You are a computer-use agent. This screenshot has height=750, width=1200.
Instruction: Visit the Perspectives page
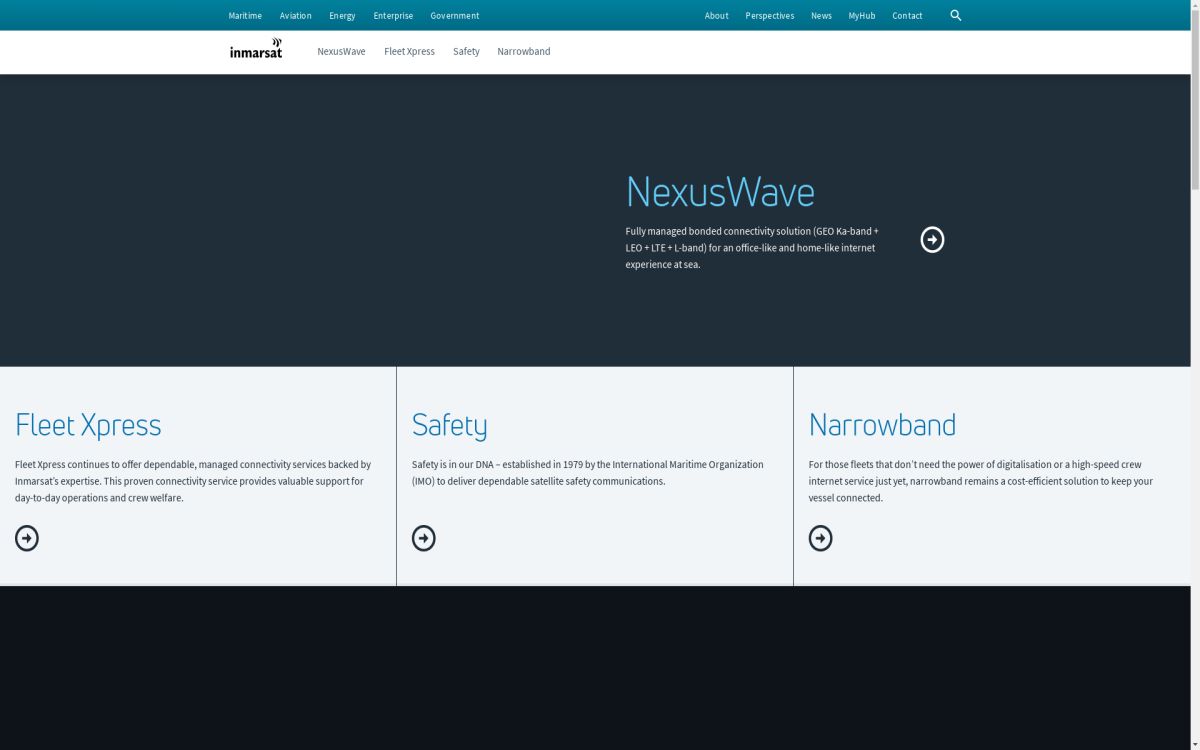tap(769, 16)
